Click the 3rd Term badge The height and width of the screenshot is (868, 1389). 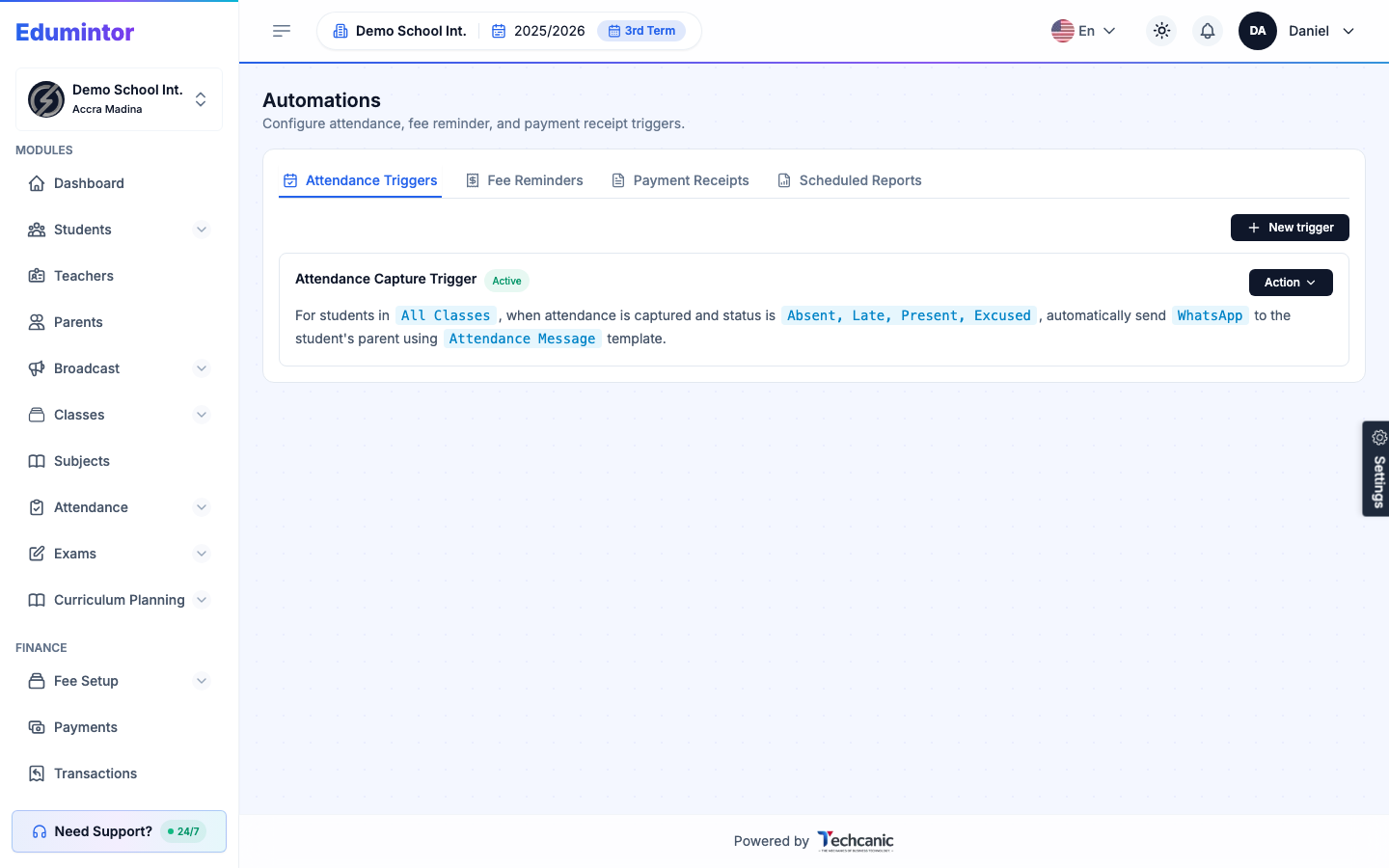(641, 31)
